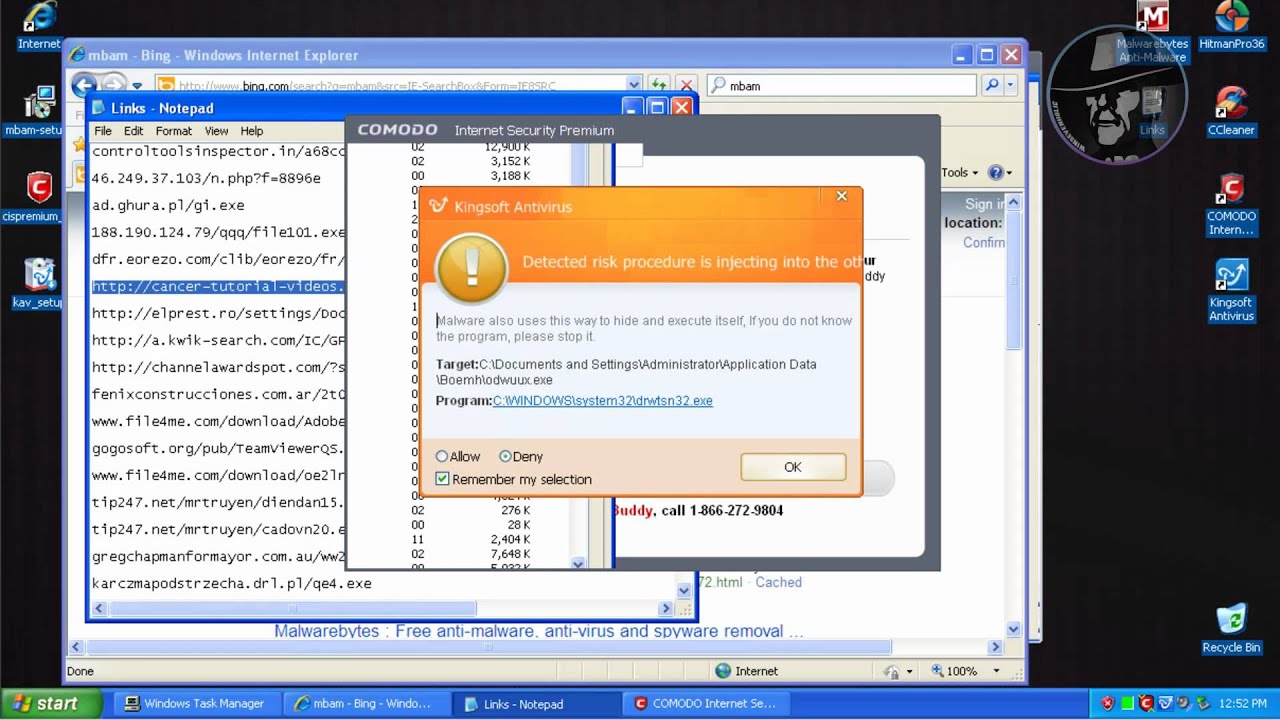Switch to Links - Notepad taskbar button
Viewport: 1280px width, 720px height.
tap(535, 704)
